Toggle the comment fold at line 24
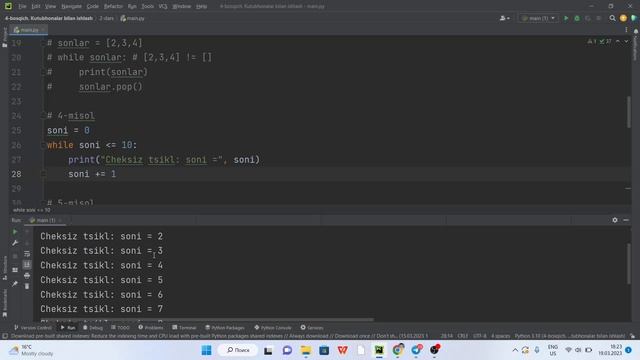640x360 pixels. [43, 116]
